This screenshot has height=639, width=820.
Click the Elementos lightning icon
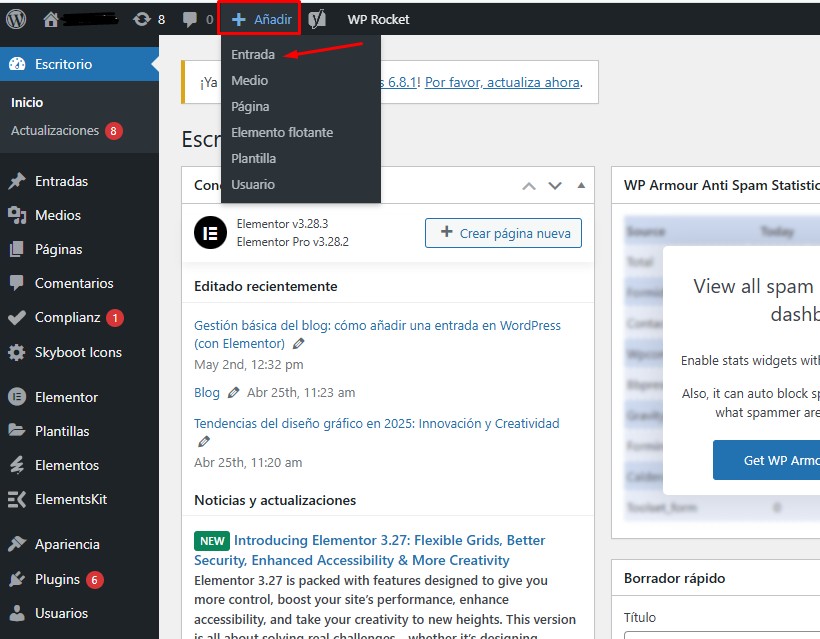coord(17,465)
